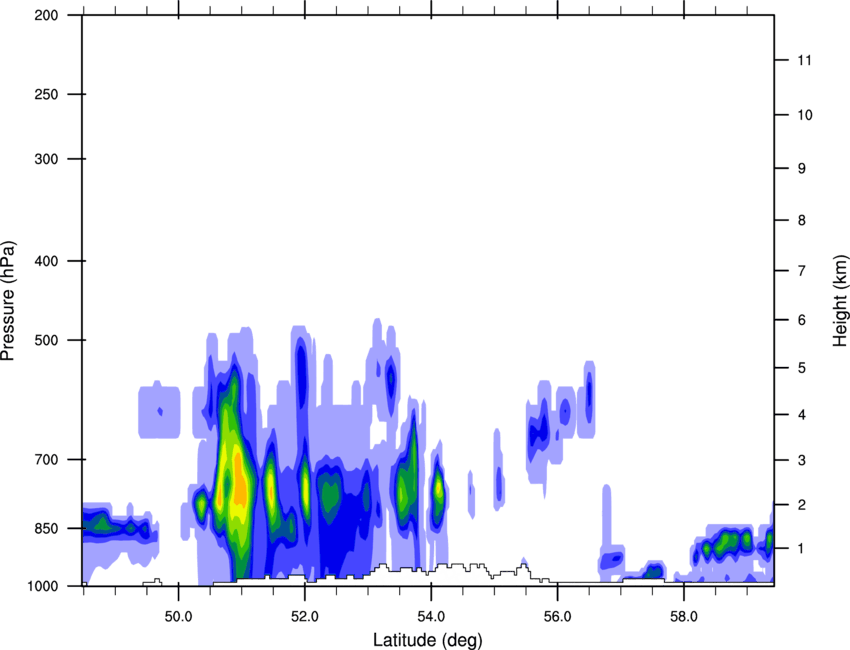Viewport: 850px width, 650px height.
Task: Click the 2 km height label
Action: [802, 505]
